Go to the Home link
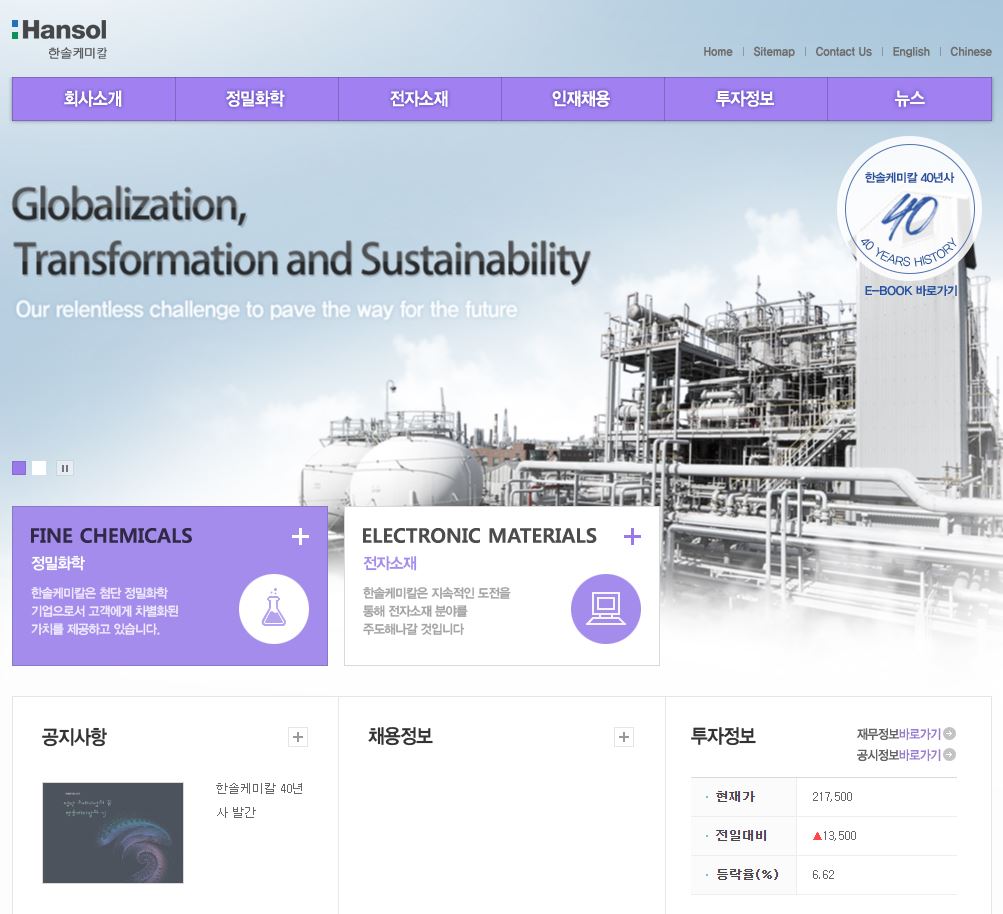1003x914 pixels. 718,52
